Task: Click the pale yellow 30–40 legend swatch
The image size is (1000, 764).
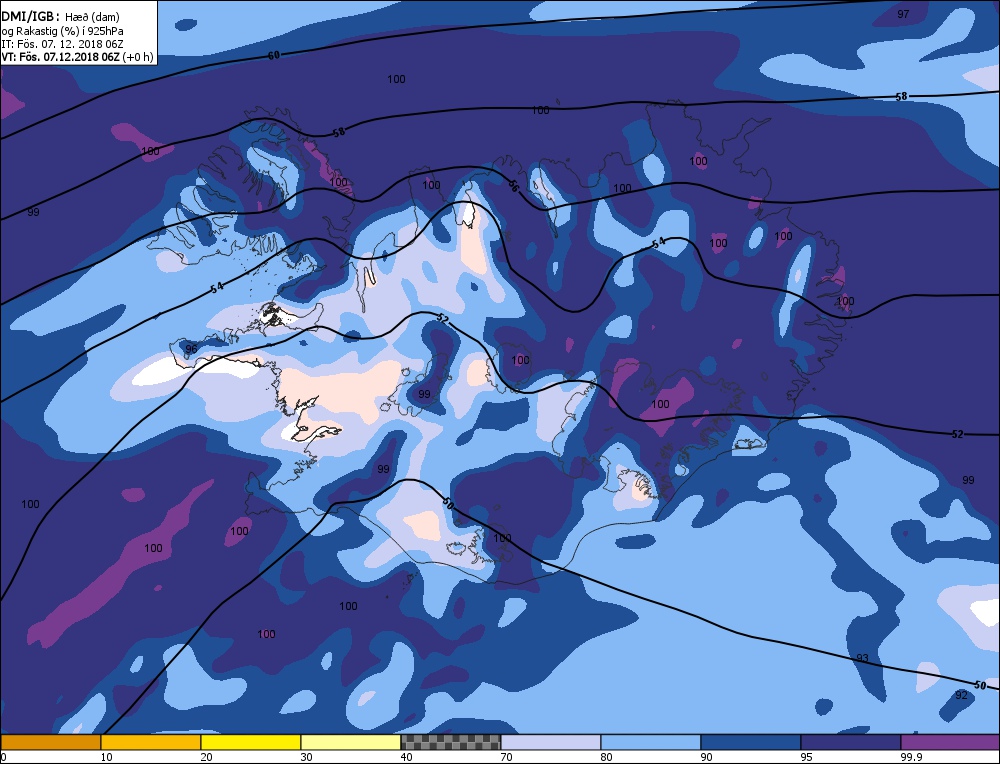Action: [351, 742]
